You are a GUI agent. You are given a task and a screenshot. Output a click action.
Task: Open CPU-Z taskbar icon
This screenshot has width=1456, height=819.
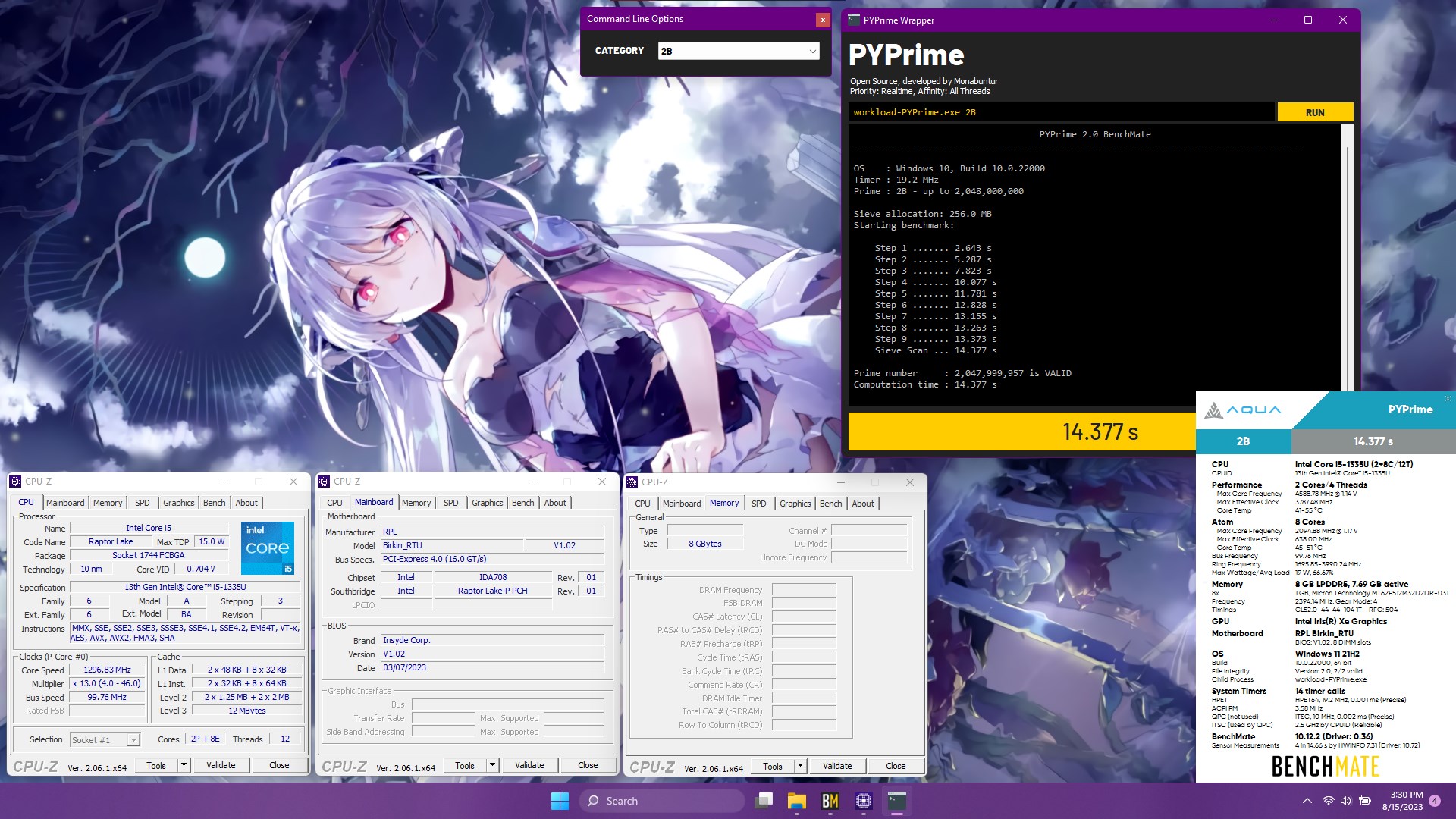863,801
